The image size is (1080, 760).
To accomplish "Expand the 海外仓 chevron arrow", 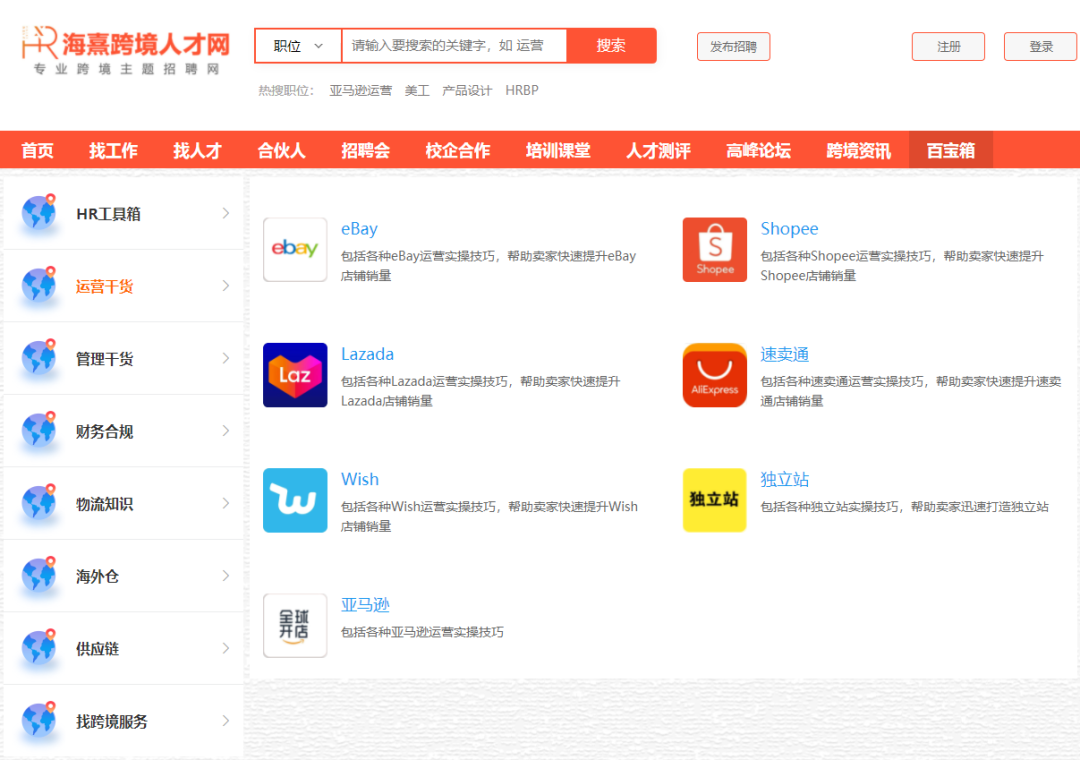I will click(226, 576).
